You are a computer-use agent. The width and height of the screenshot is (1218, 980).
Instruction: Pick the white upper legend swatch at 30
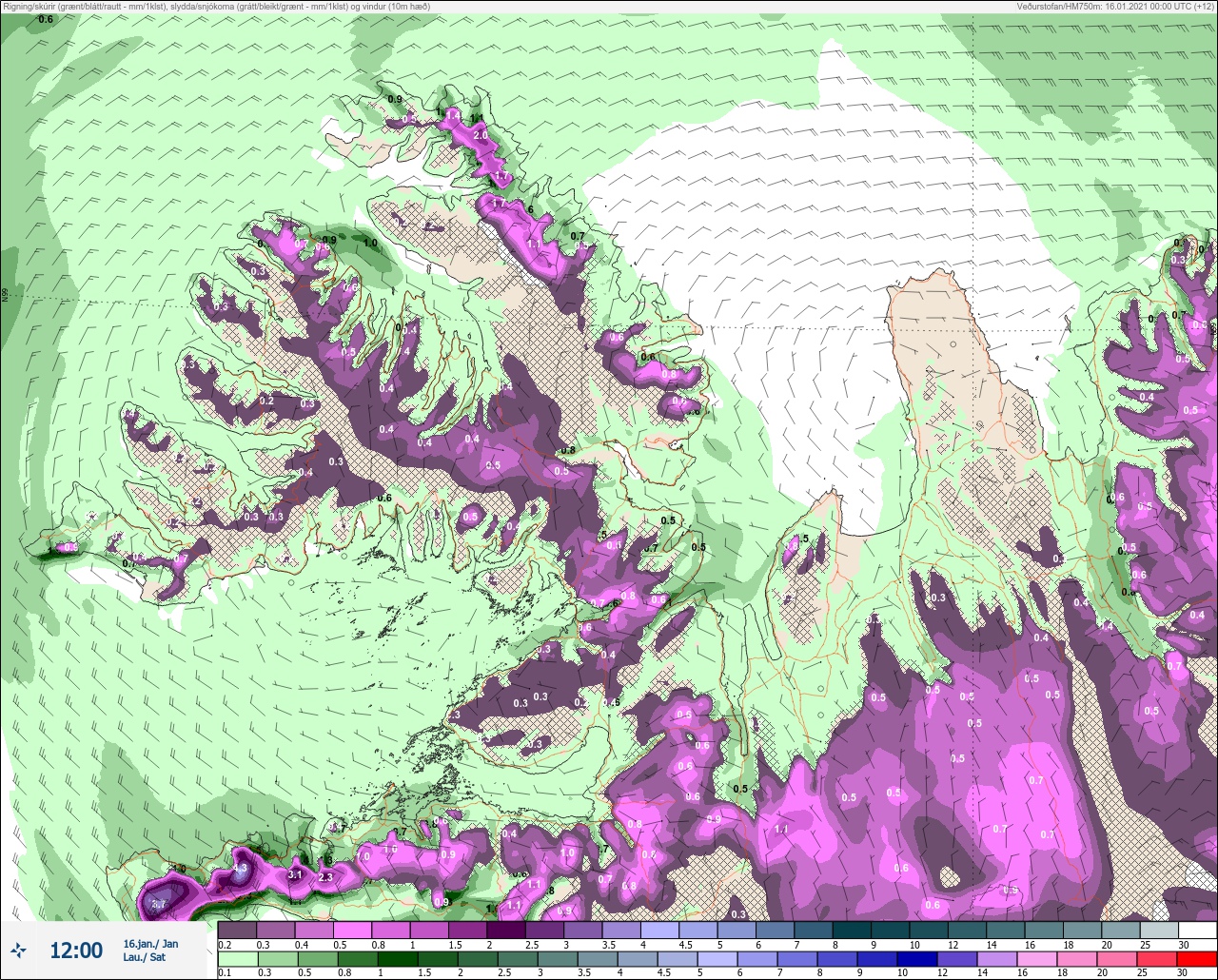click(1197, 930)
